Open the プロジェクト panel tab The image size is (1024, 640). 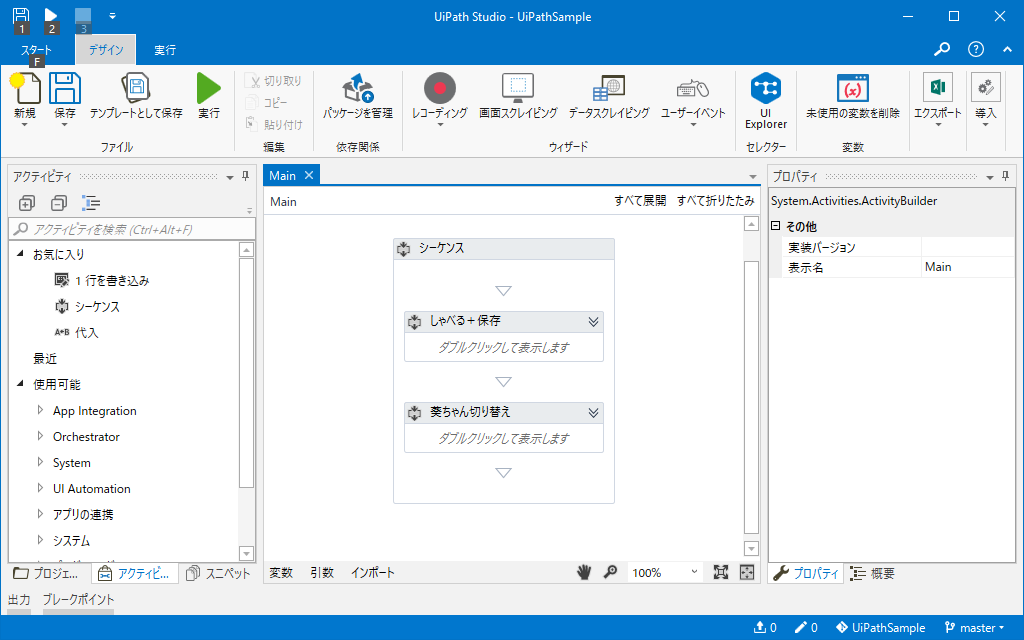47,573
